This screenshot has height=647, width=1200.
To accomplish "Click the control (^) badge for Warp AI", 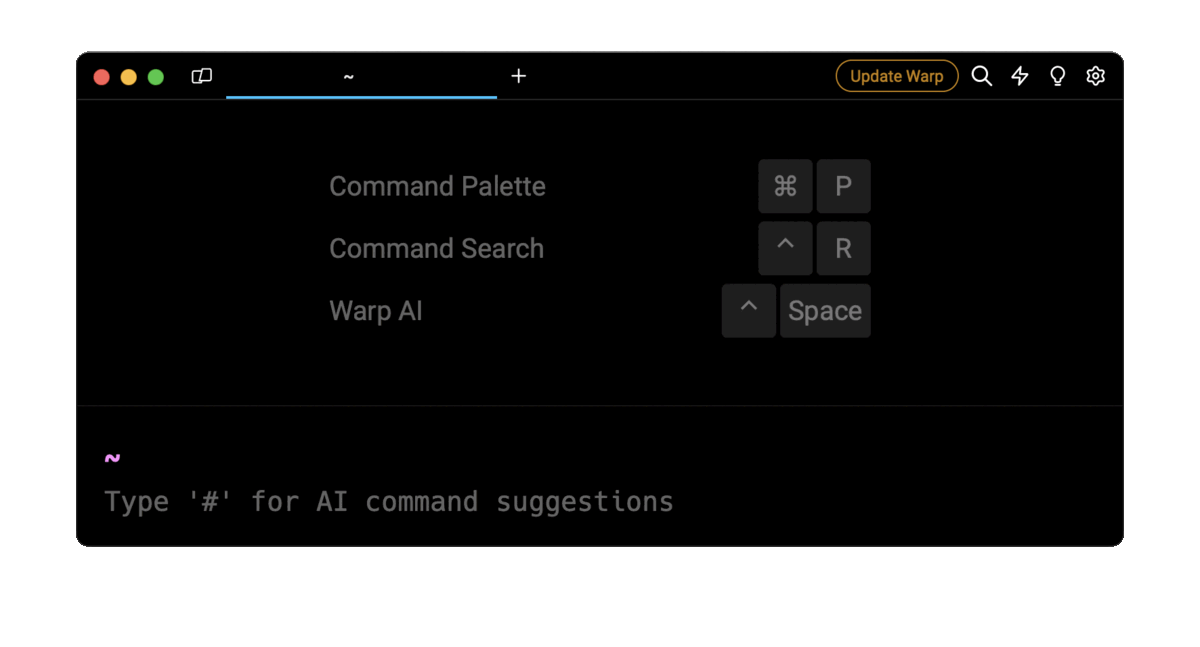I will (x=748, y=310).
